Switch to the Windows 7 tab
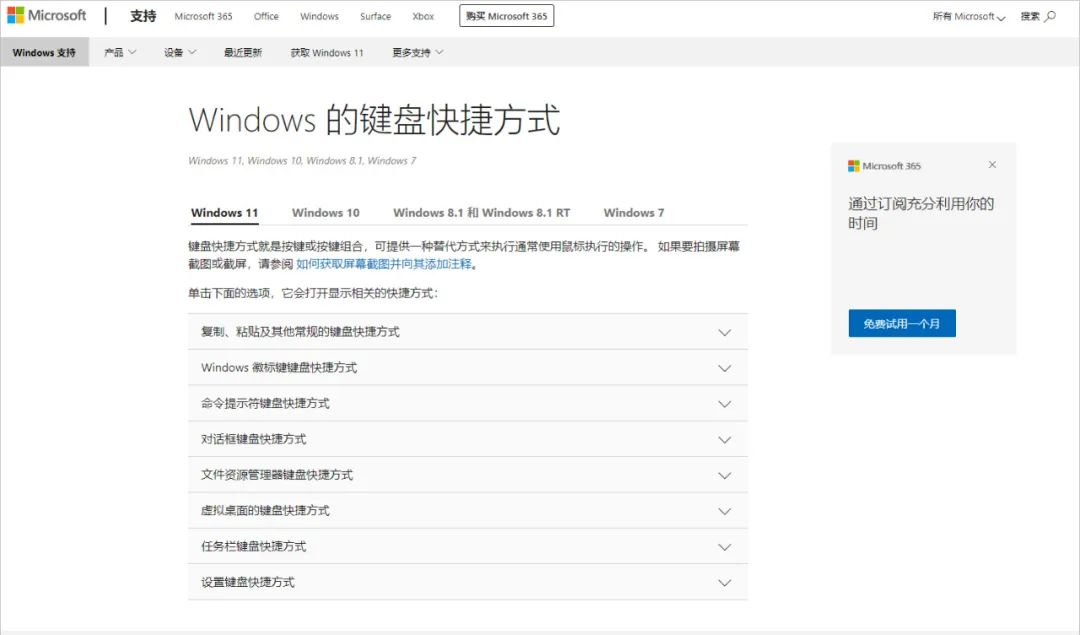Screen dimensions: 1080x635 [x=634, y=213]
